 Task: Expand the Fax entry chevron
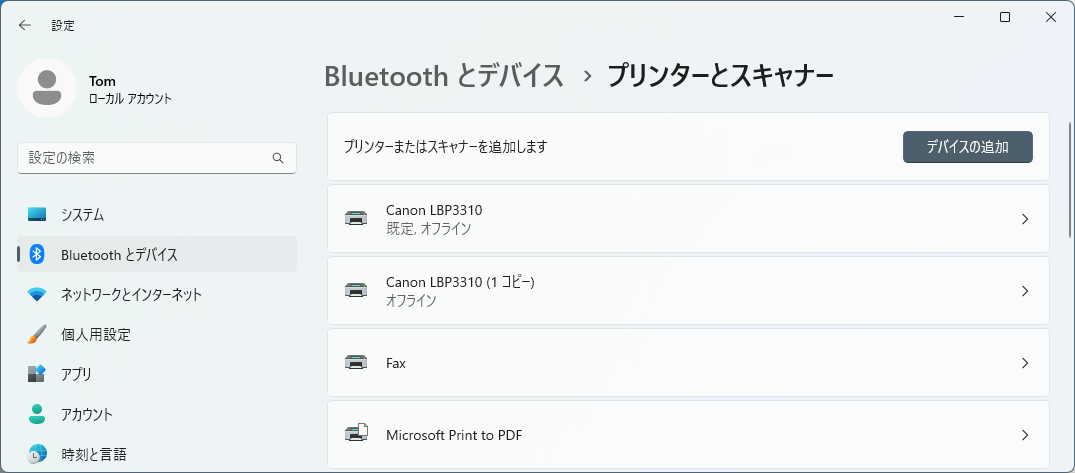pos(1025,363)
